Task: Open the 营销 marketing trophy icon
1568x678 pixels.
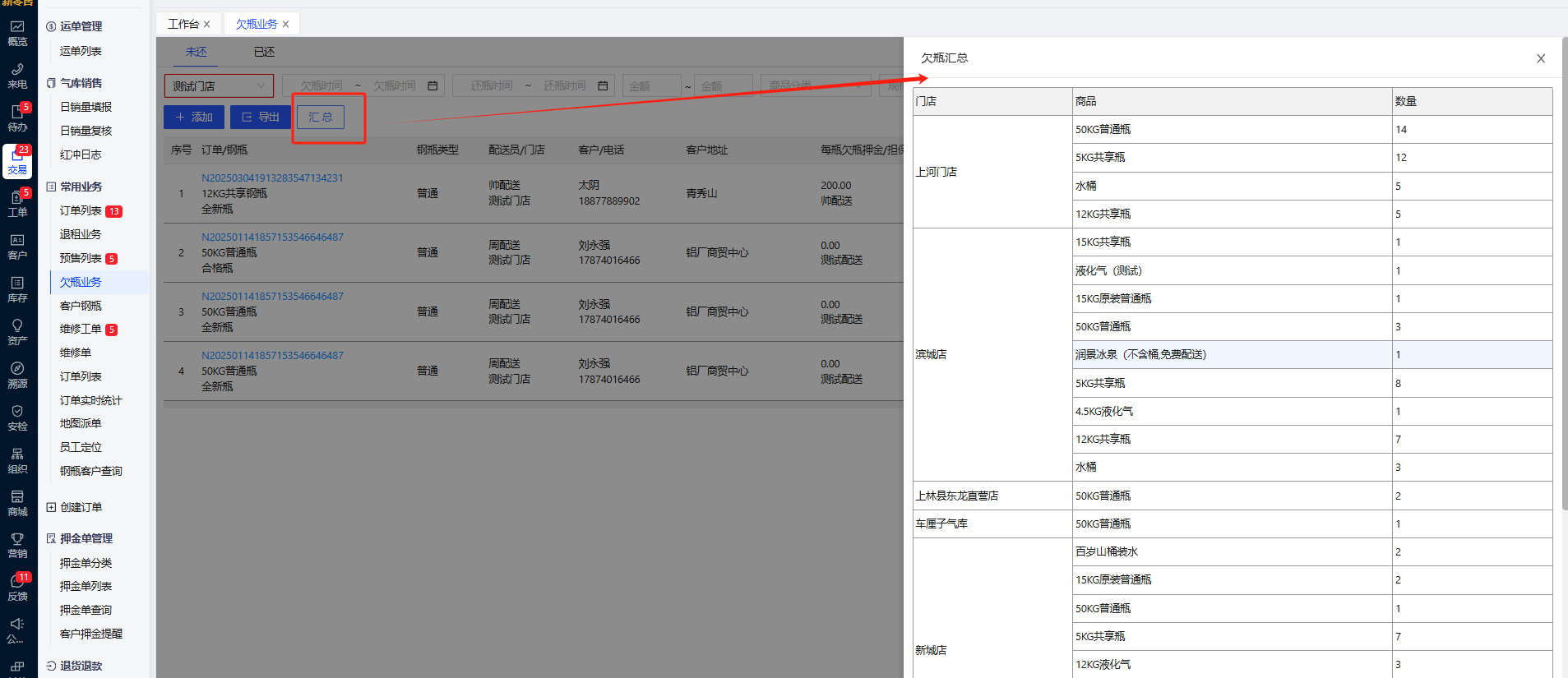Action: [17, 545]
